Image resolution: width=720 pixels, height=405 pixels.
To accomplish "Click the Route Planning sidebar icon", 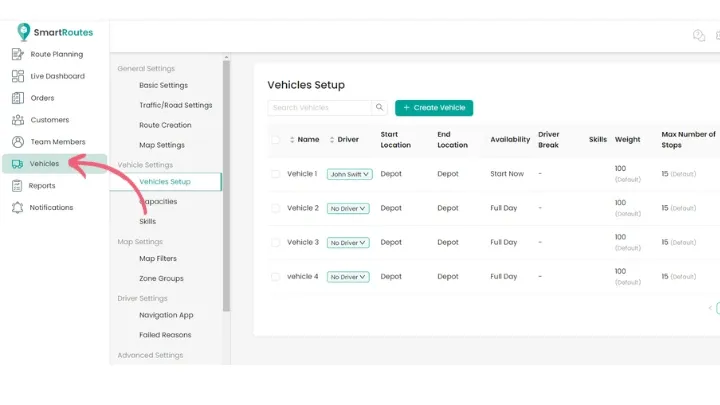I will (x=18, y=54).
